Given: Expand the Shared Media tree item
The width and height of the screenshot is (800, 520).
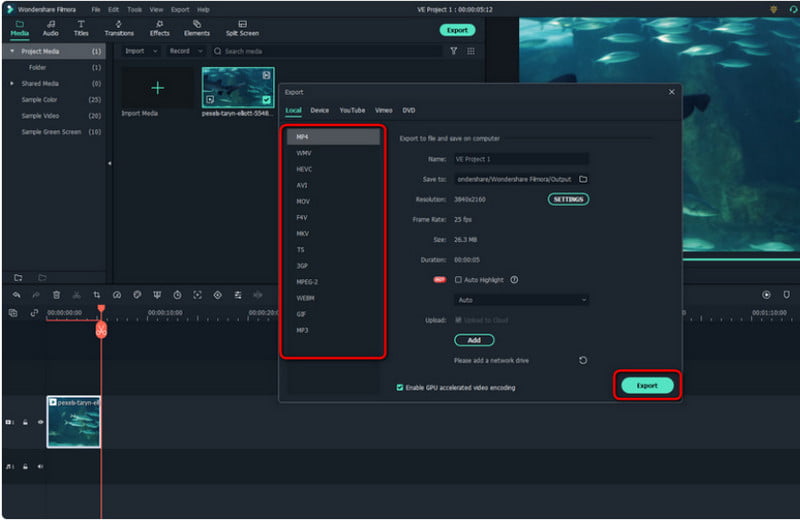Looking at the screenshot, I should click(11, 84).
